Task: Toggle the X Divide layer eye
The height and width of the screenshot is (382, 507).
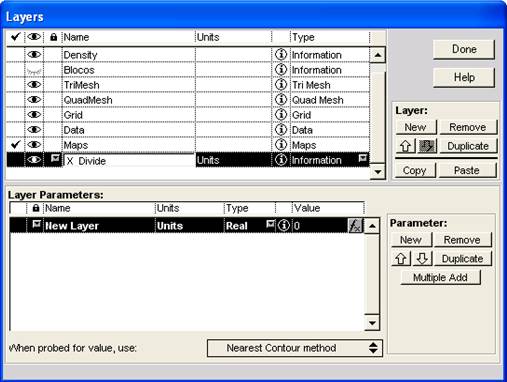Action: tap(34, 160)
